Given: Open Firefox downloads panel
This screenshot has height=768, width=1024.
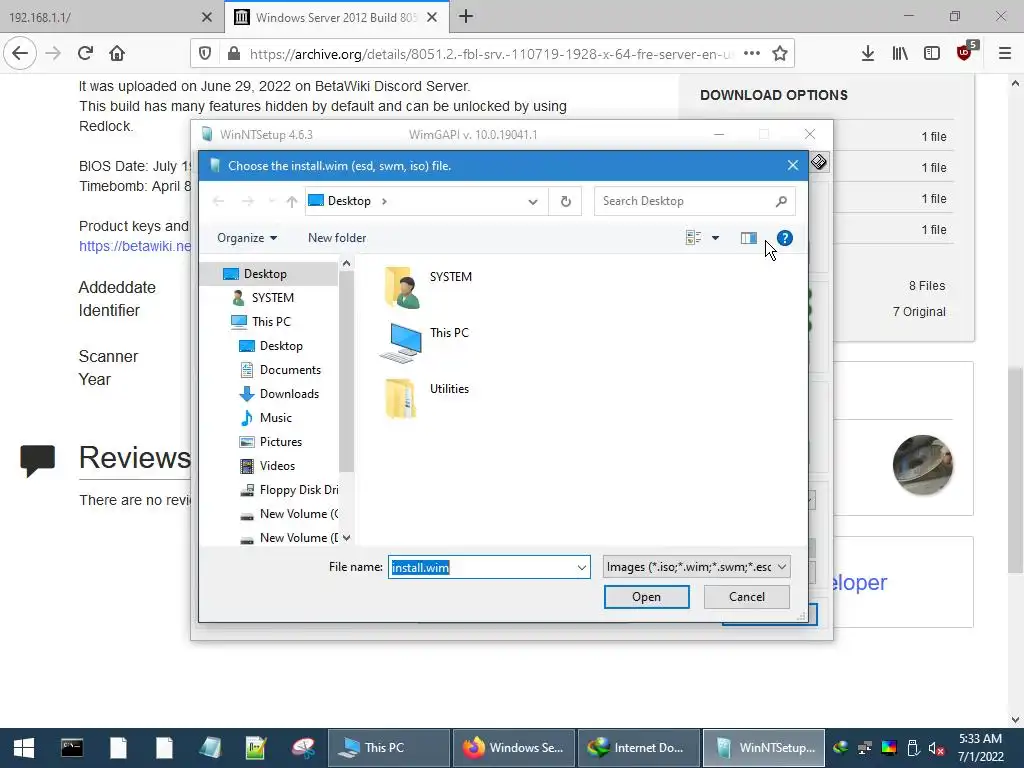Looking at the screenshot, I should [867, 54].
